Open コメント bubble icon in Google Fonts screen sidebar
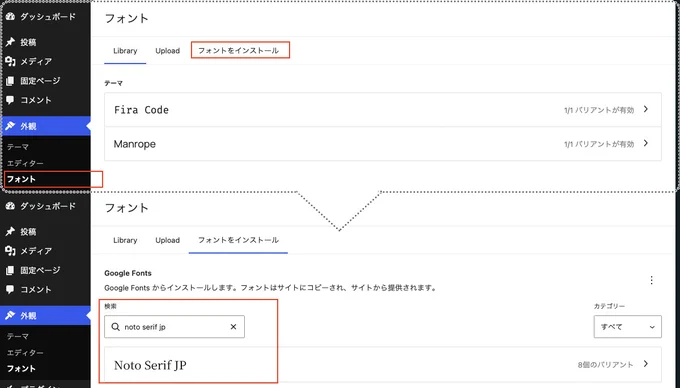Viewport: 680px width, 388px height. (10, 290)
